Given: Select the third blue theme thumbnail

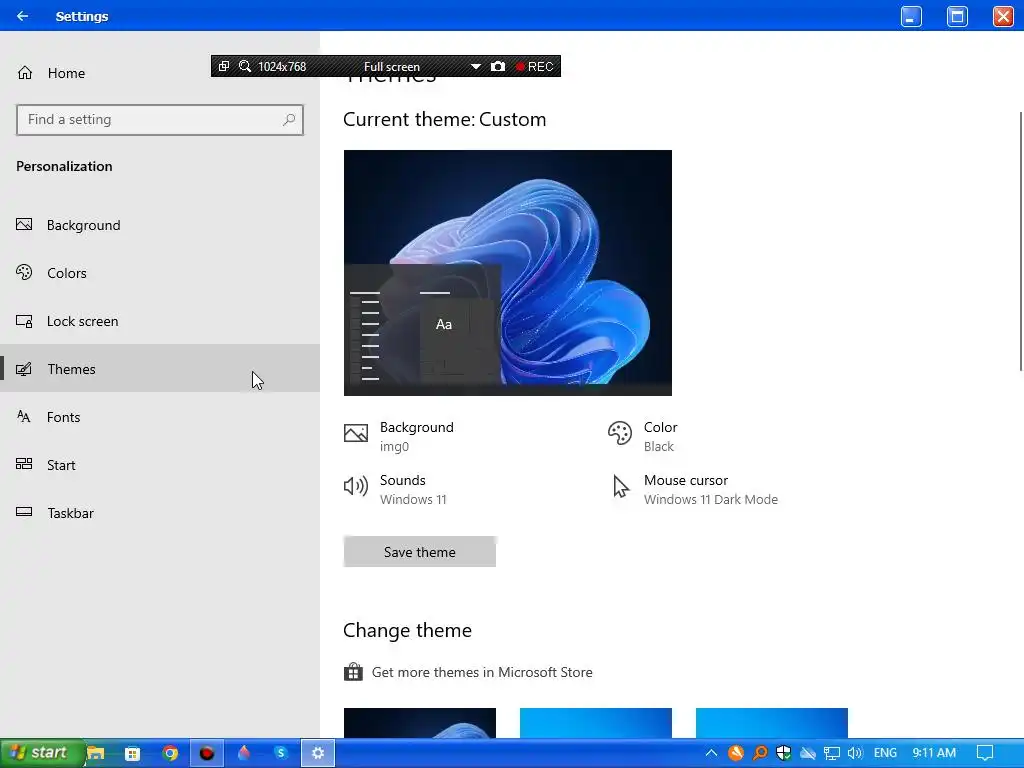Looking at the screenshot, I should click(772, 723).
